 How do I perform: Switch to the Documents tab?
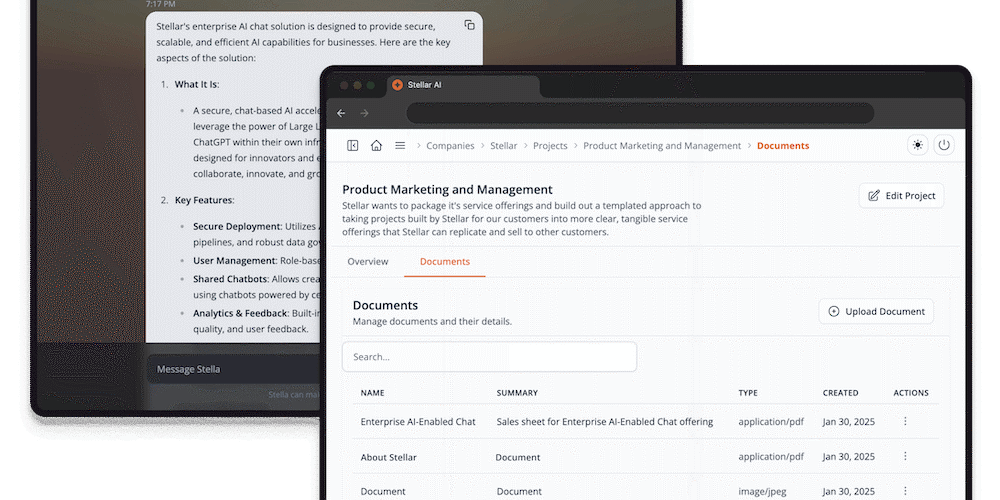(x=445, y=261)
